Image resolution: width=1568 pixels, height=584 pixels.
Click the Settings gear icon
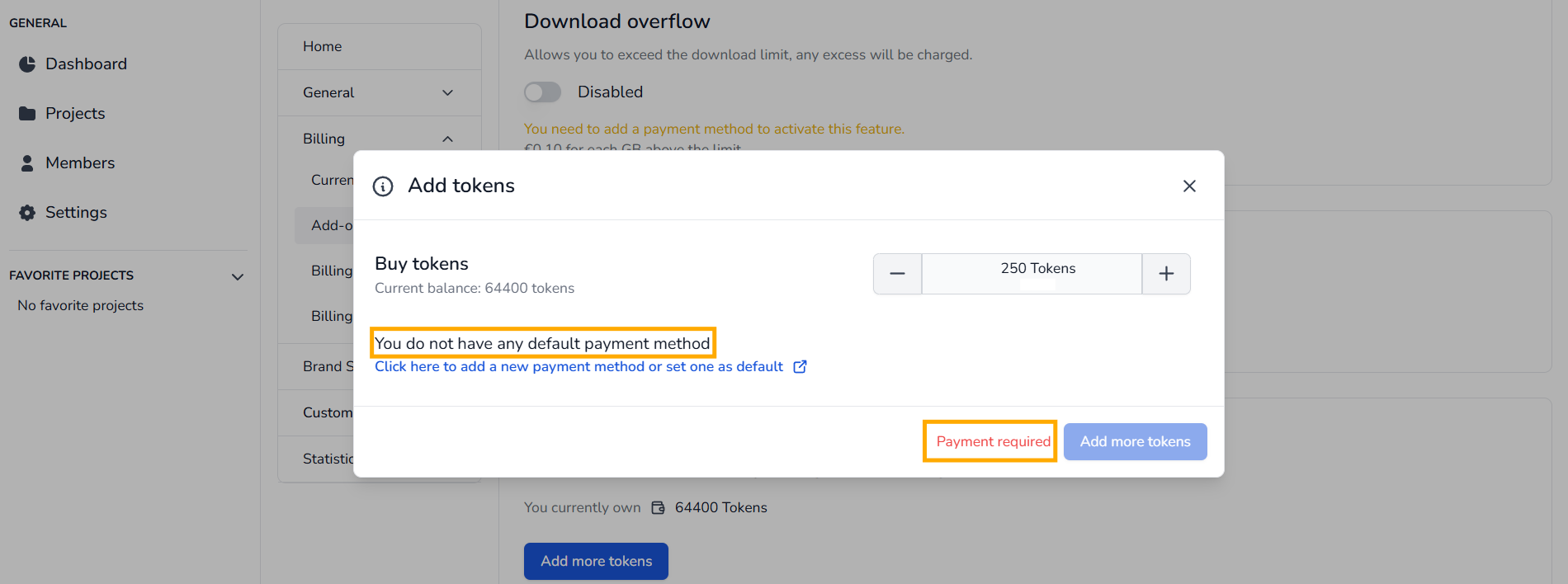click(x=27, y=213)
